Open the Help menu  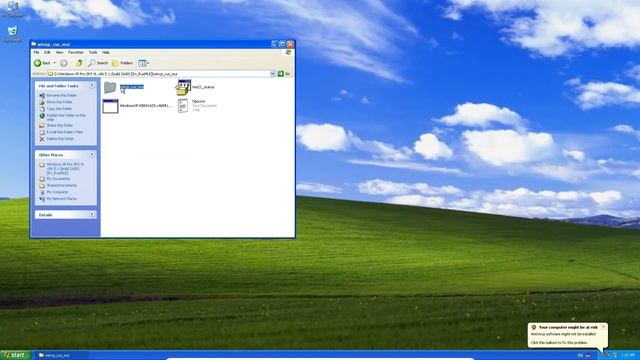[x=106, y=52]
